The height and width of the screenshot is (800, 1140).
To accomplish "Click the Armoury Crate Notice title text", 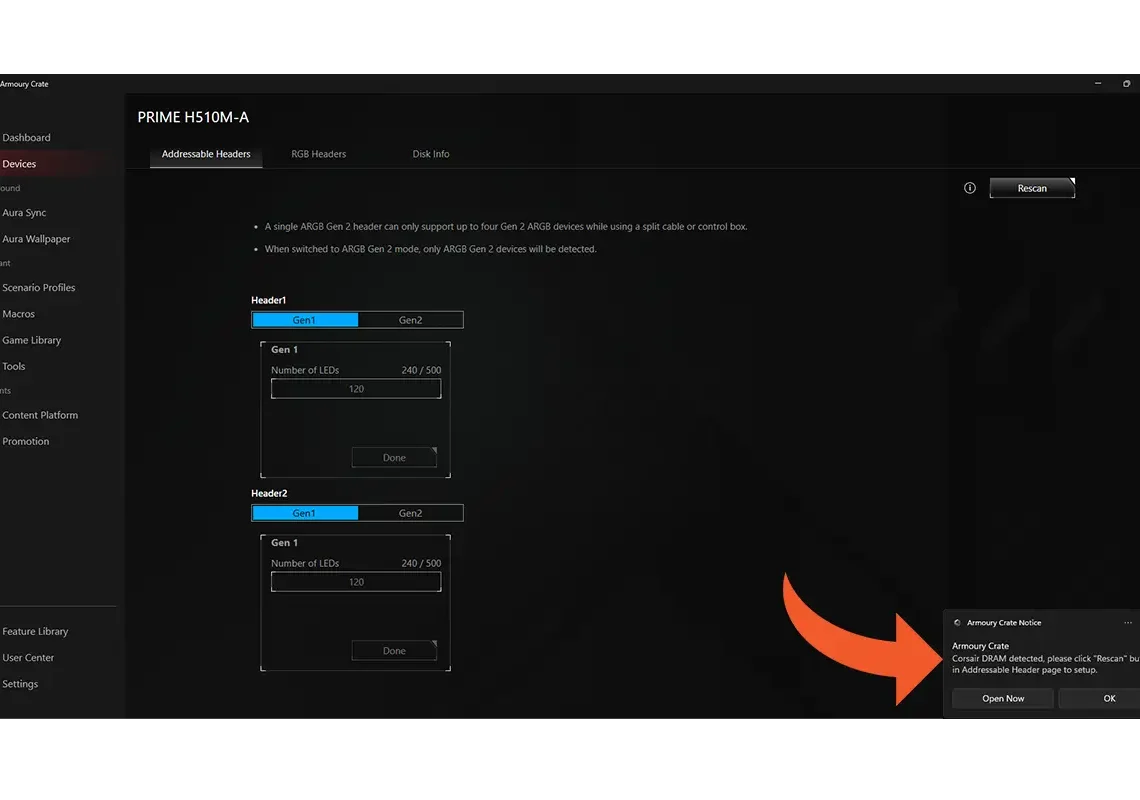I will coord(1003,623).
